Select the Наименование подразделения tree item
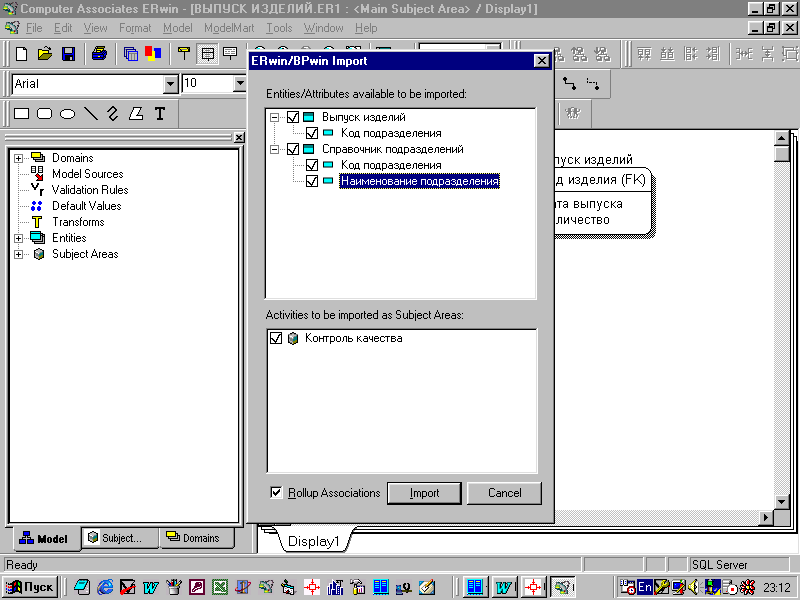The height and width of the screenshot is (600, 800). tap(419, 181)
